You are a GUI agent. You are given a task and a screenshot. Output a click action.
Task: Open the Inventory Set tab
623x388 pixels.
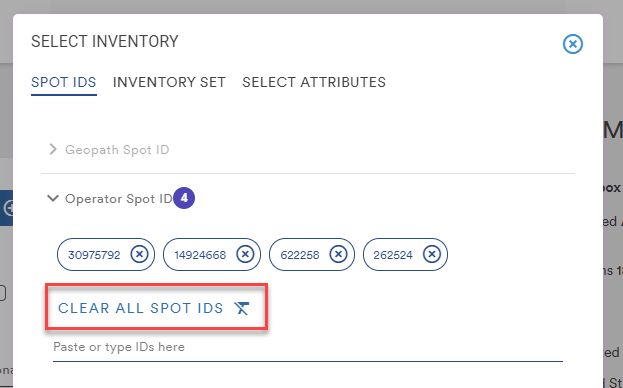coord(169,82)
